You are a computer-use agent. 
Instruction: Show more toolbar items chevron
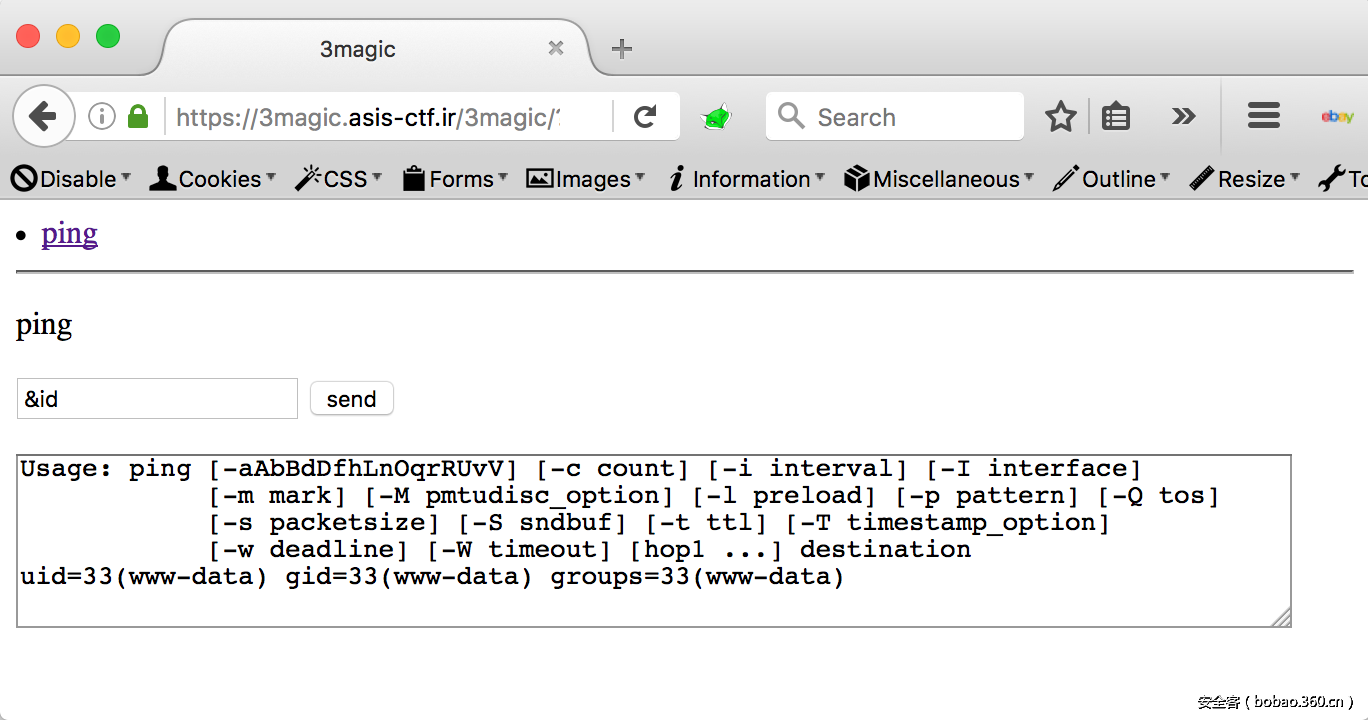pyautogui.click(x=1183, y=117)
